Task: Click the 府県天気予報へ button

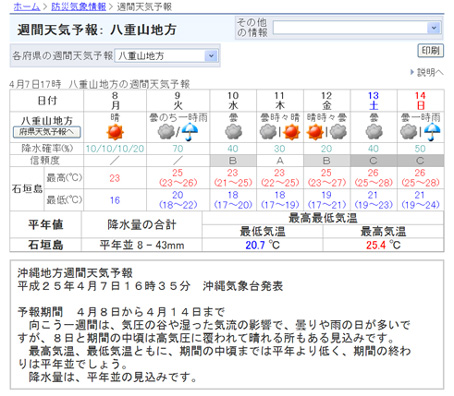Action: 47,132
